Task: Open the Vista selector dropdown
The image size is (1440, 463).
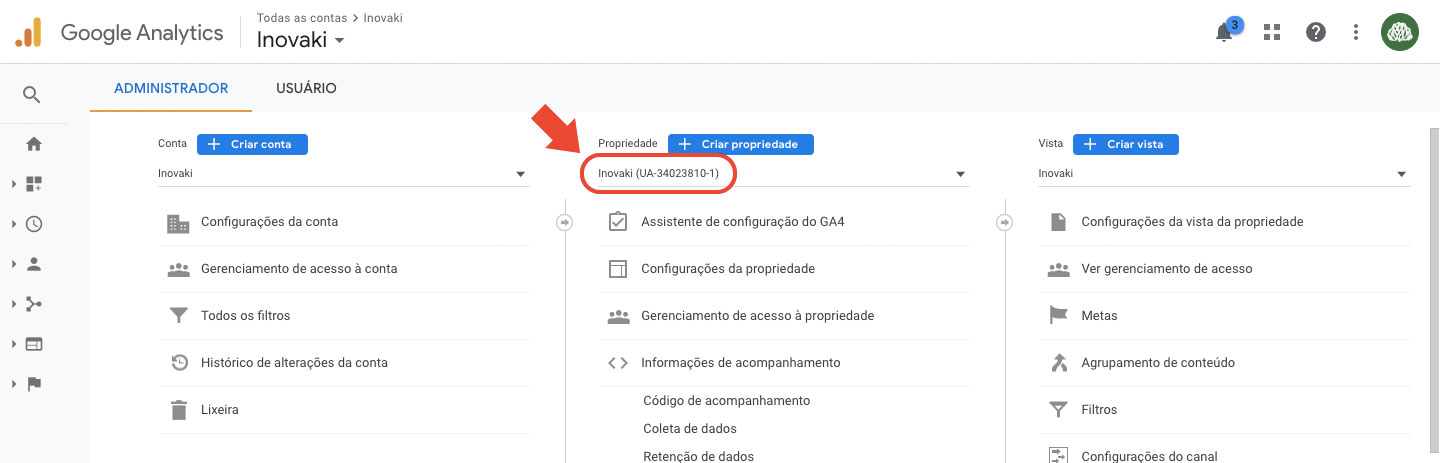Action: (x=1222, y=174)
